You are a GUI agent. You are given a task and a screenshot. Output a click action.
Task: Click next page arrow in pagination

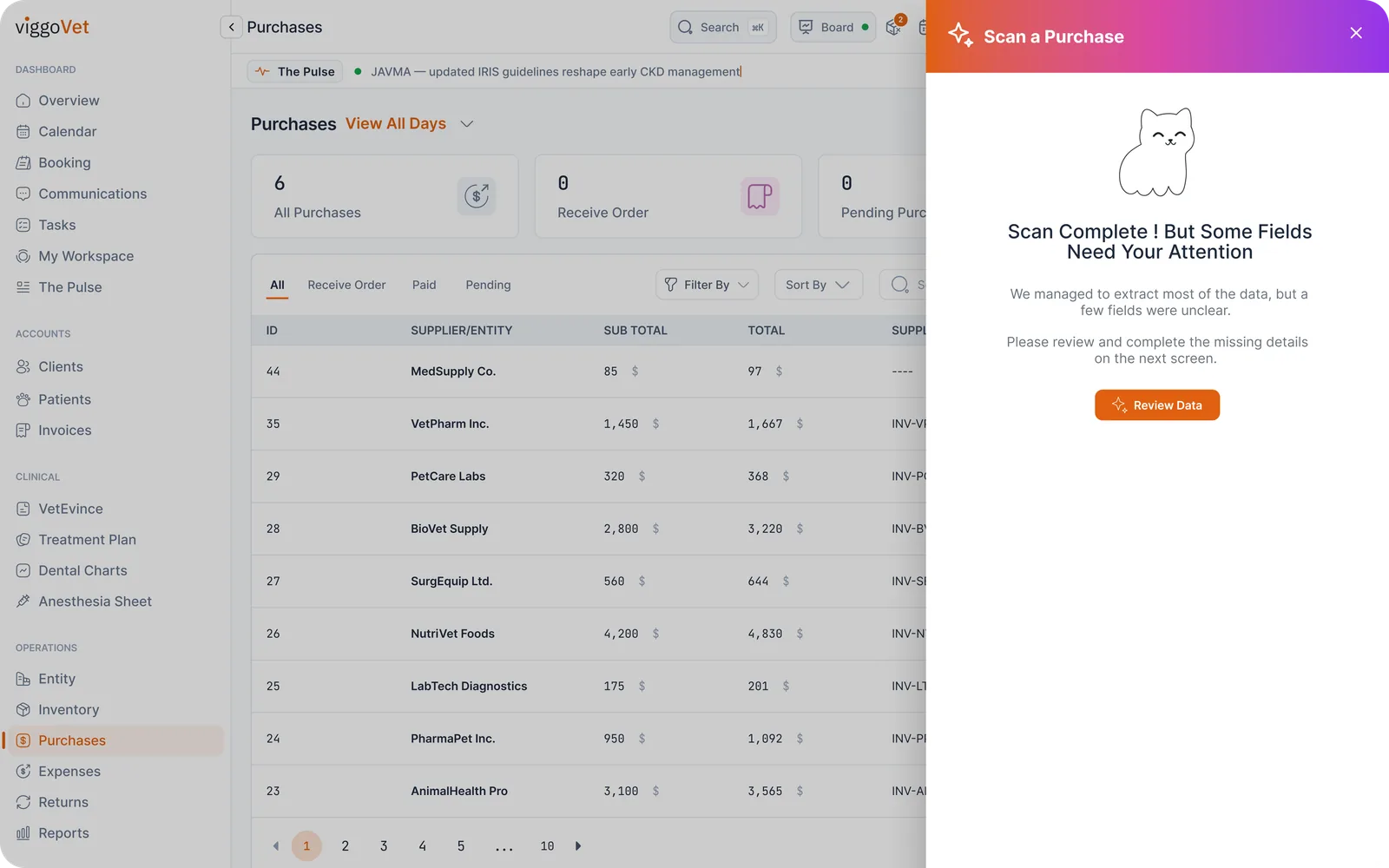[578, 846]
